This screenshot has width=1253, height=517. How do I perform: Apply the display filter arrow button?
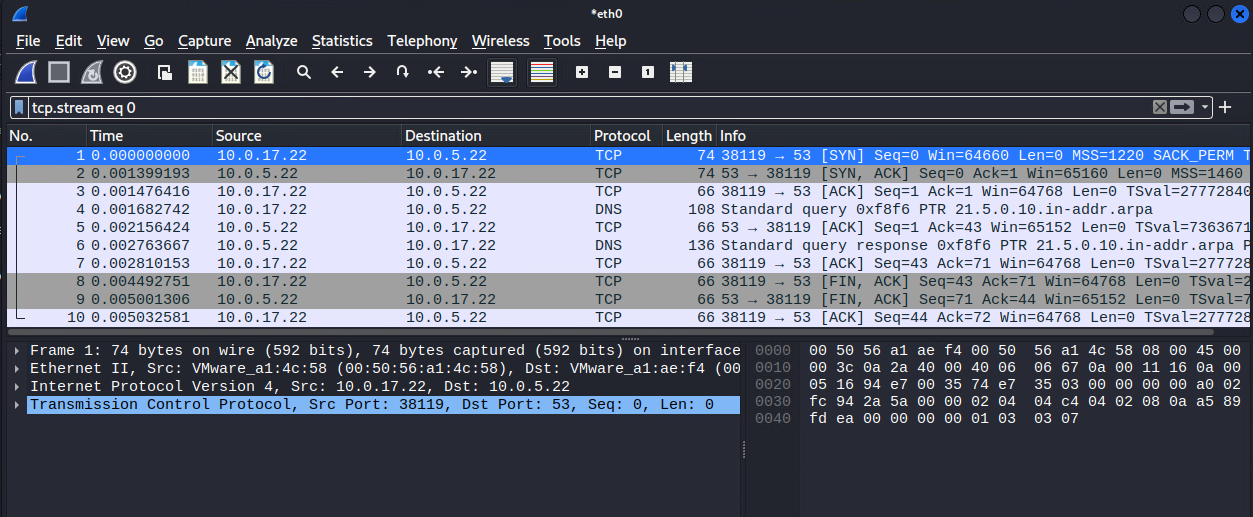tap(1183, 107)
